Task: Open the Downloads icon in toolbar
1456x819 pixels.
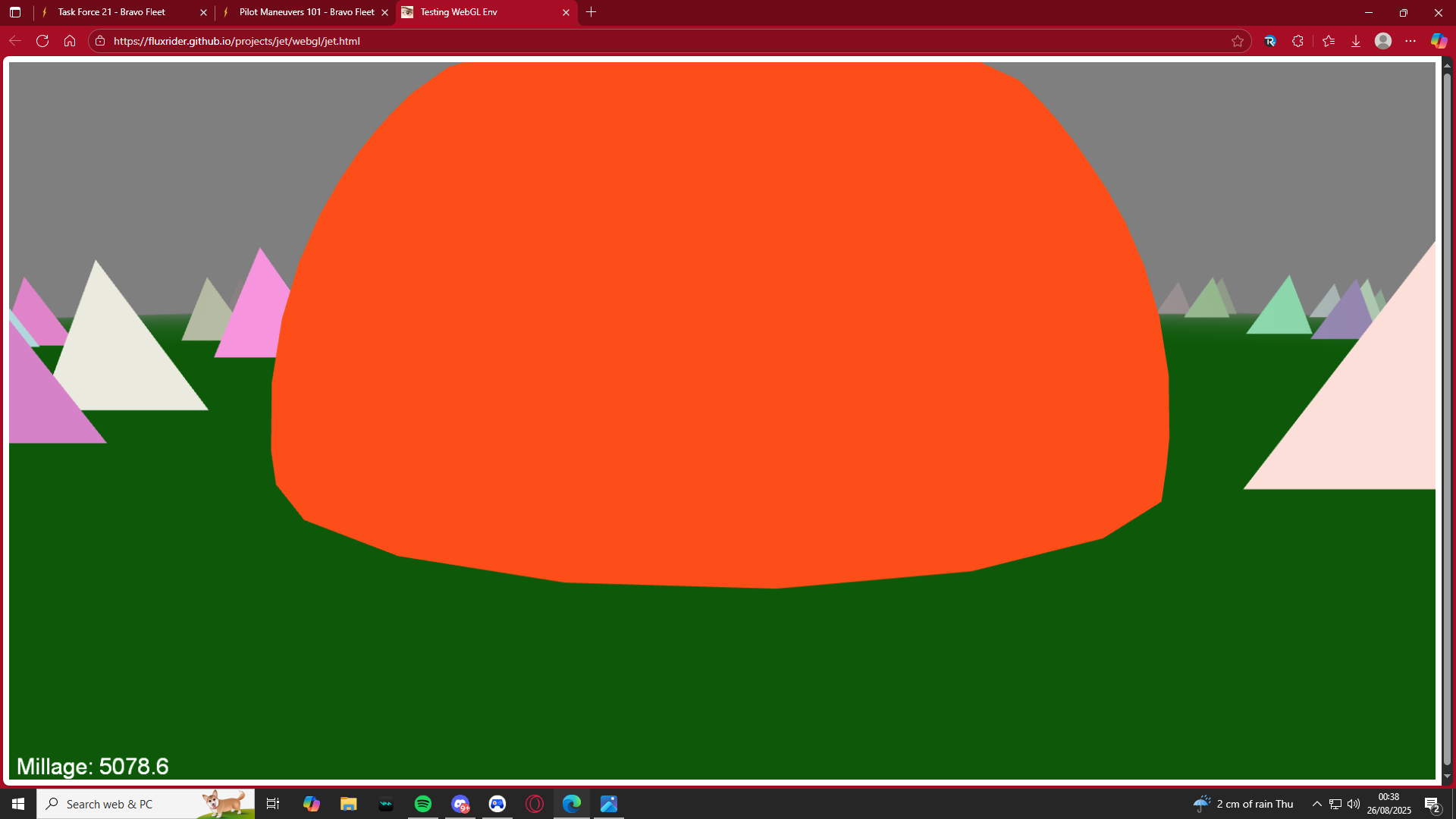Action: click(x=1356, y=41)
